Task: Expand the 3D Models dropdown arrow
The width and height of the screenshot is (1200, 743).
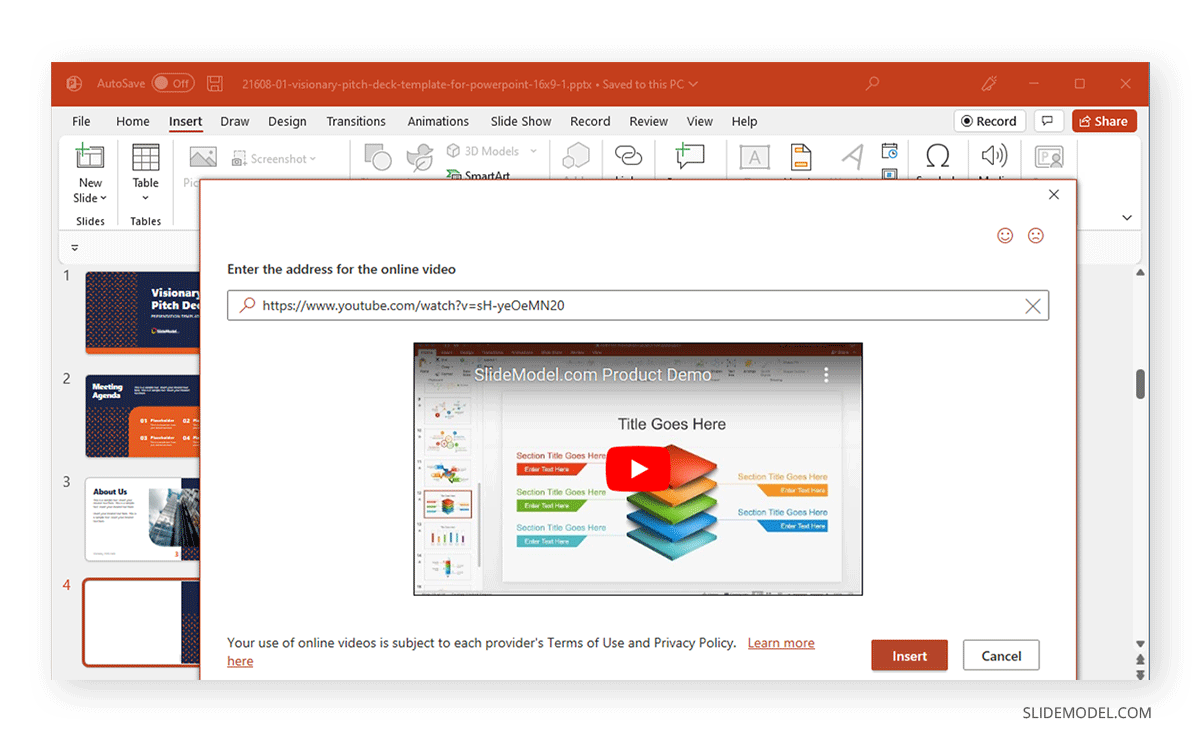Action: coord(533,151)
